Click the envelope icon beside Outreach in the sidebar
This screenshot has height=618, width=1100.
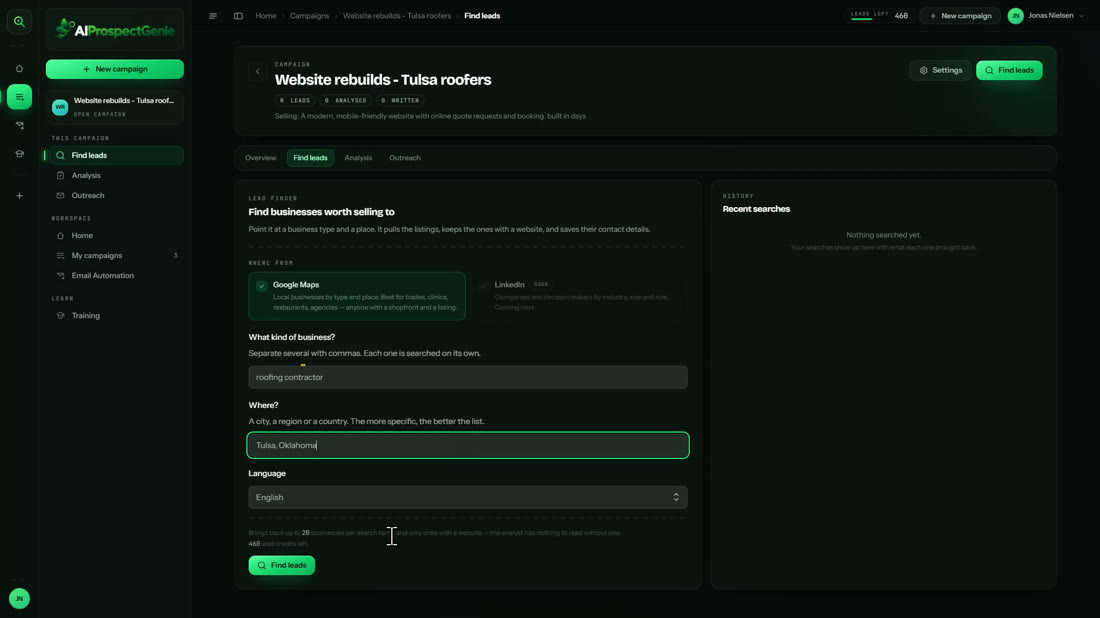pos(60,196)
